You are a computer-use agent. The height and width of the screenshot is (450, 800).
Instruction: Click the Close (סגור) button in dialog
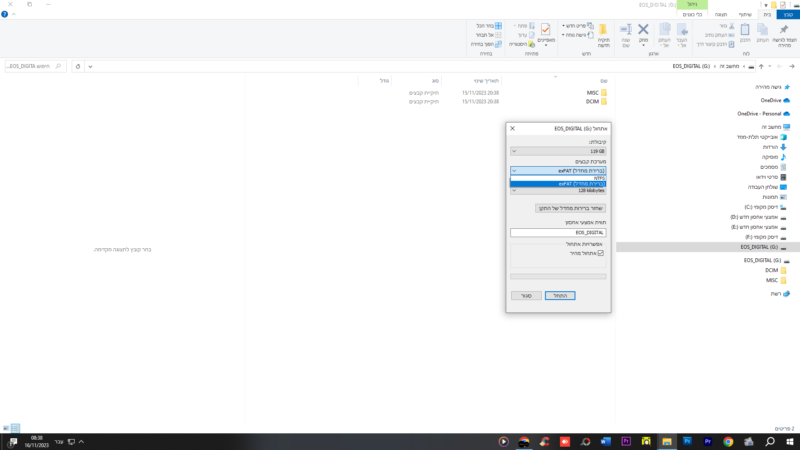coord(526,296)
